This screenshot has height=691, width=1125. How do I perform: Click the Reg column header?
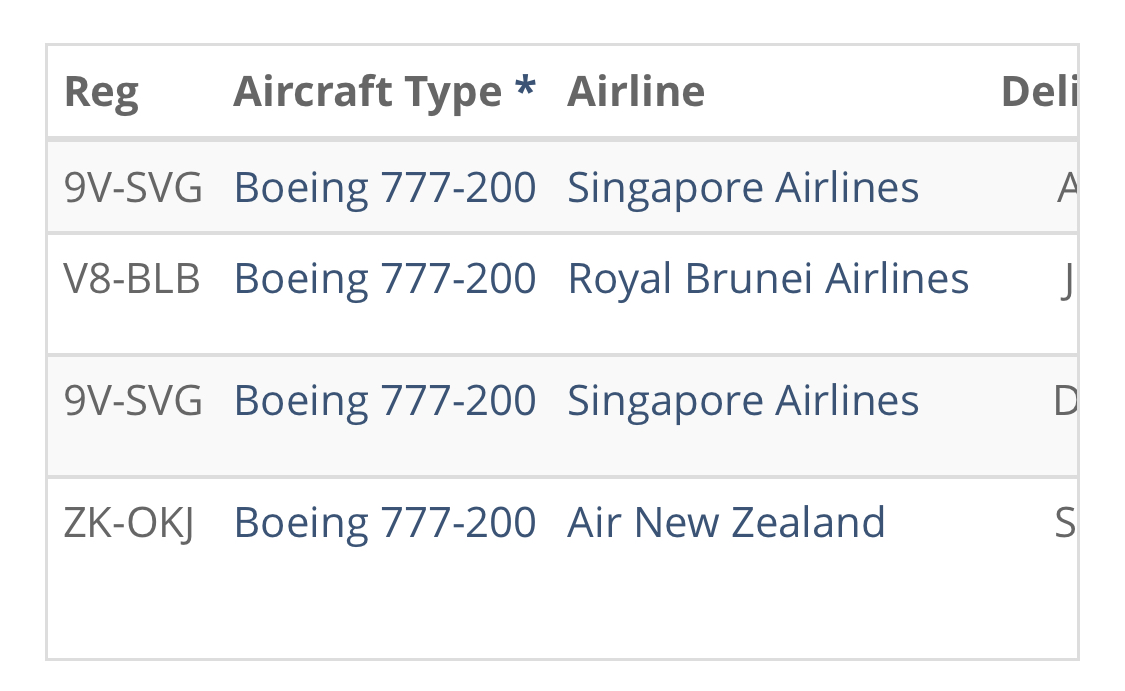[101, 93]
